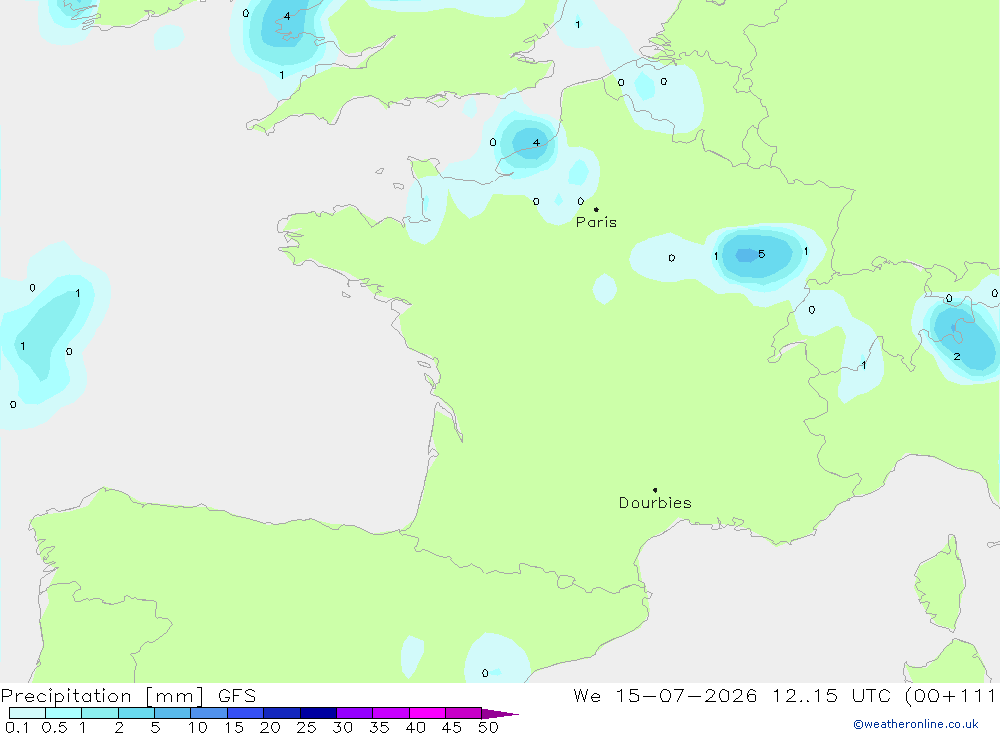Screen dimensions: 1000x733
Task: Click the legend value '0.1'
Action: (x=17, y=727)
